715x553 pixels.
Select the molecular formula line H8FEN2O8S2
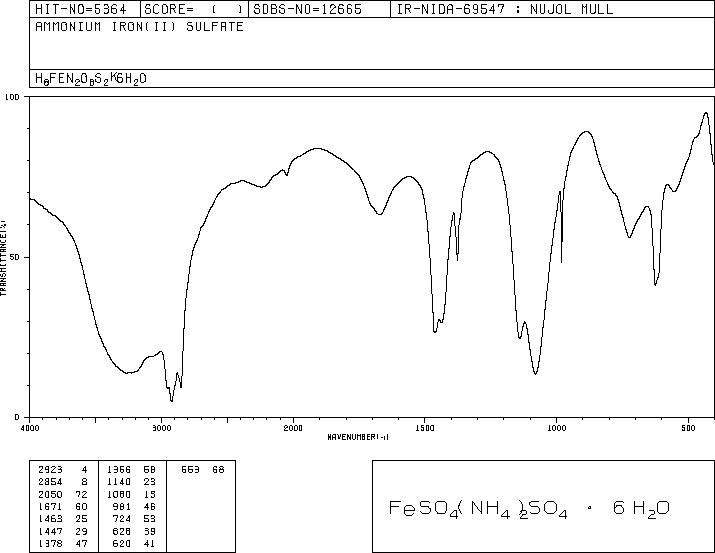coord(91,79)
